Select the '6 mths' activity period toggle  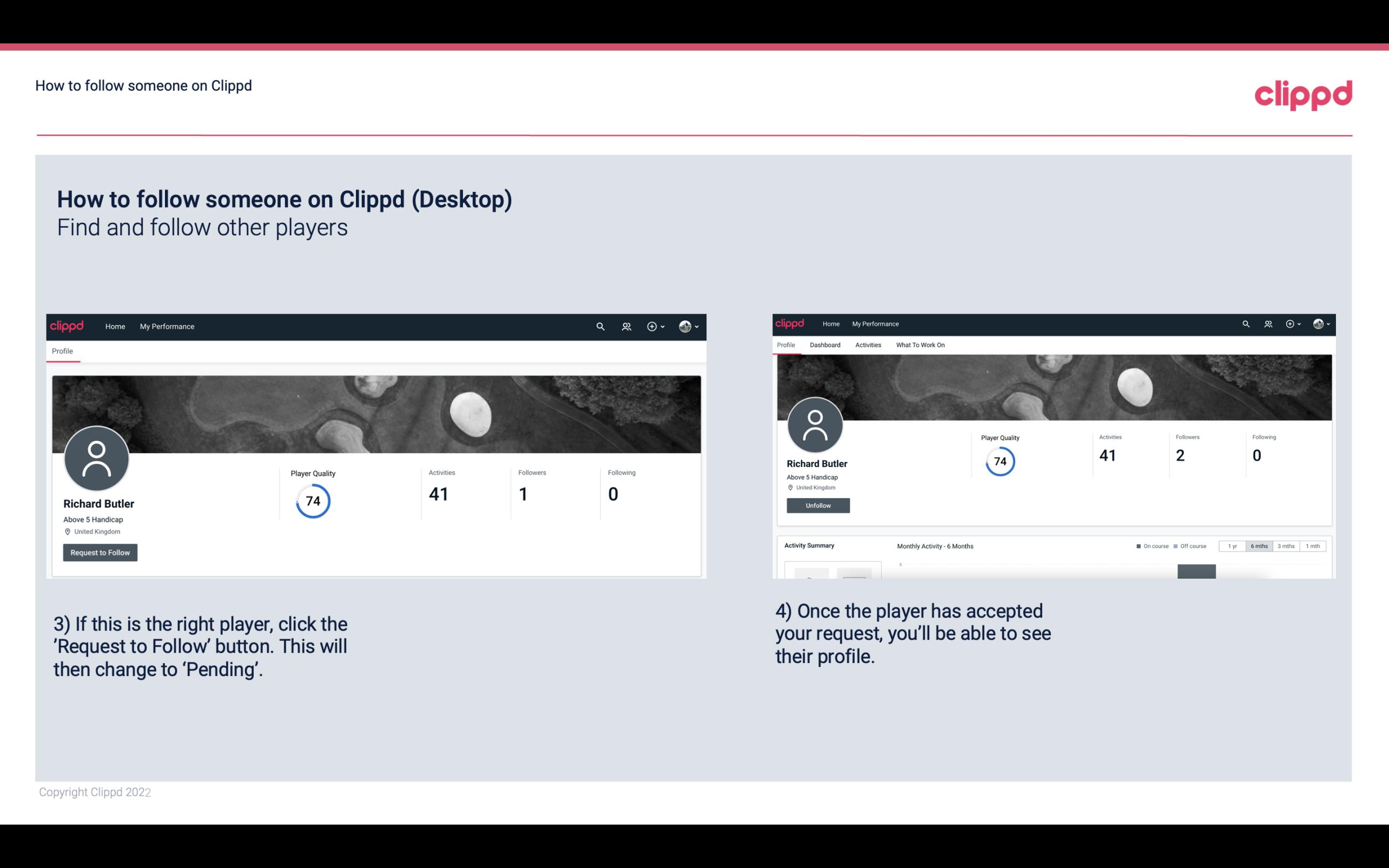1258,546
